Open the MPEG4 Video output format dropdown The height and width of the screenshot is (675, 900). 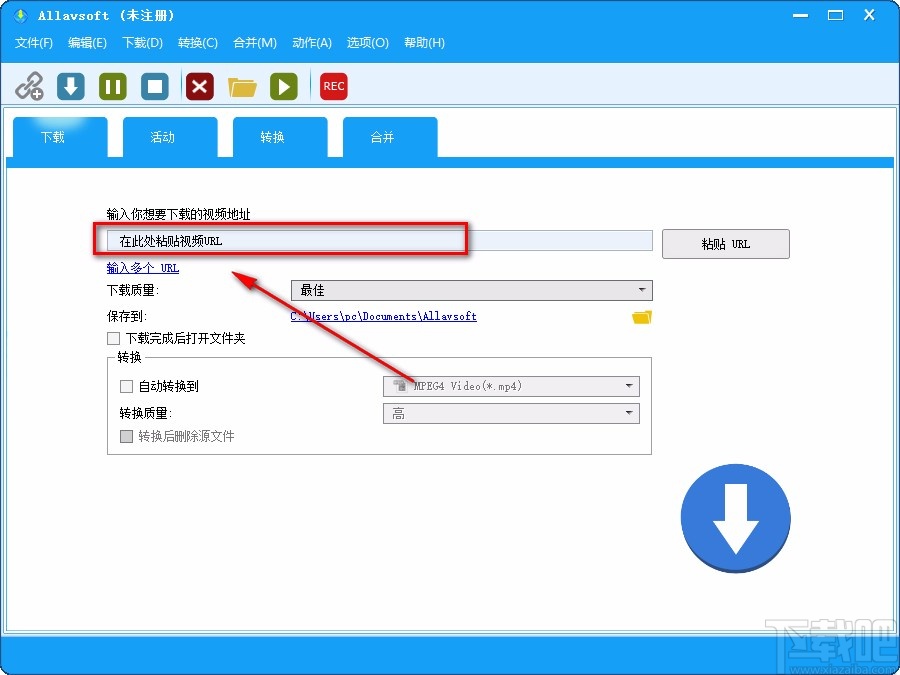point(629,386)
